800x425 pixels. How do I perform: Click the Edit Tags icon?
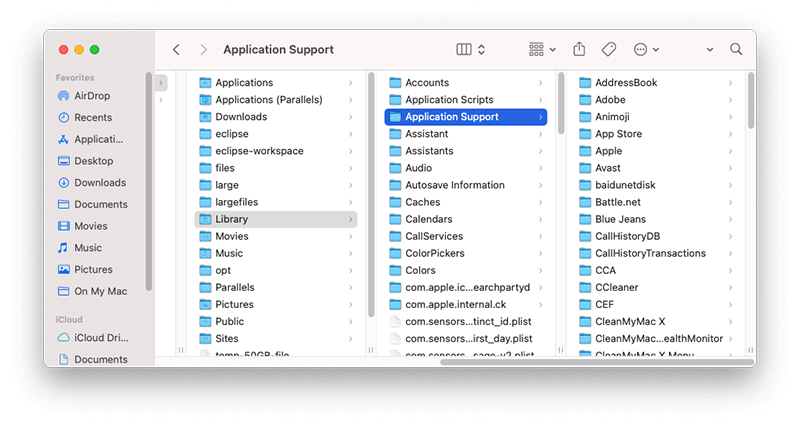coord(609,49)
